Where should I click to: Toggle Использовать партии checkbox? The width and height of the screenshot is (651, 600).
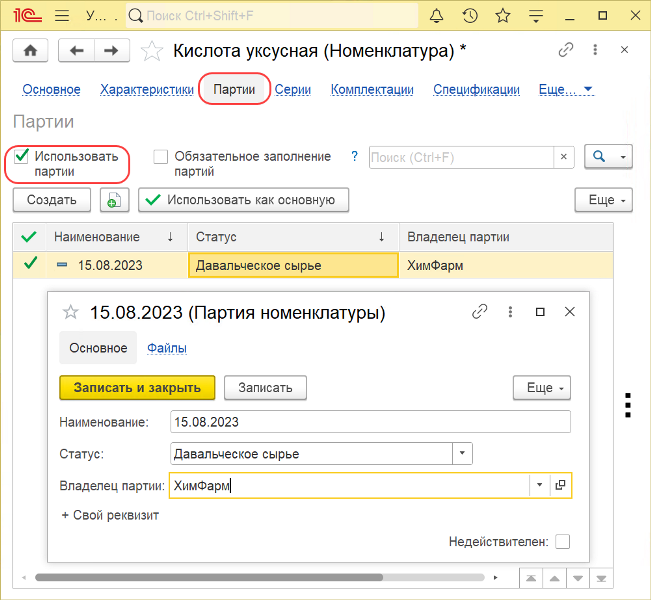pyautogui.click(x=21, y=157)
